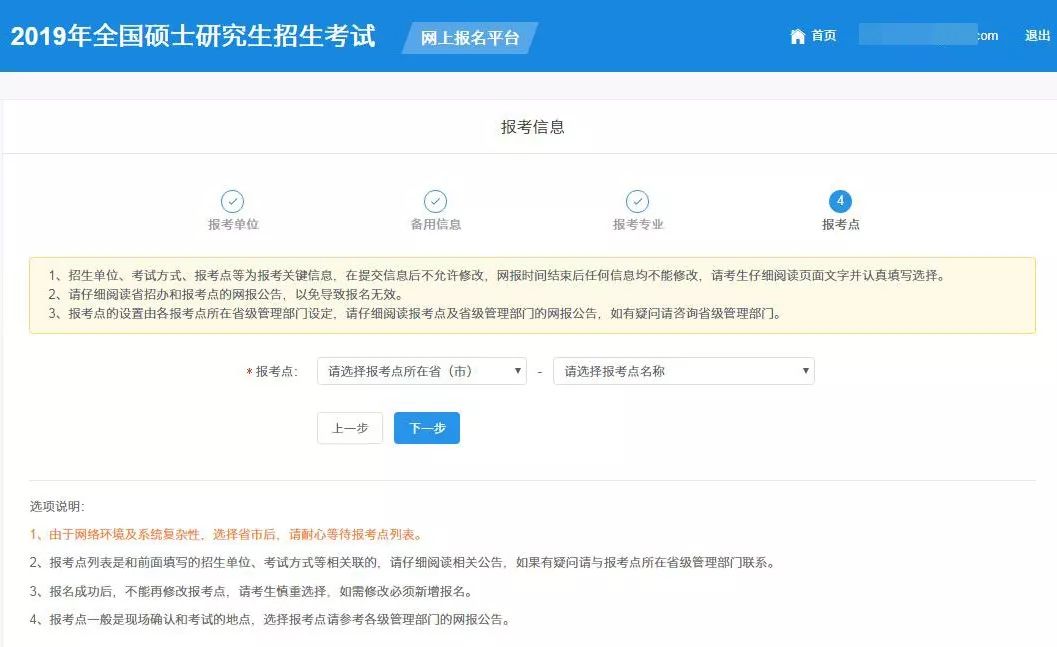Click the 2019年全国硕士研究生招生考试 site title
This screenshot has width=1057, height=647.
tap(193, 37)
